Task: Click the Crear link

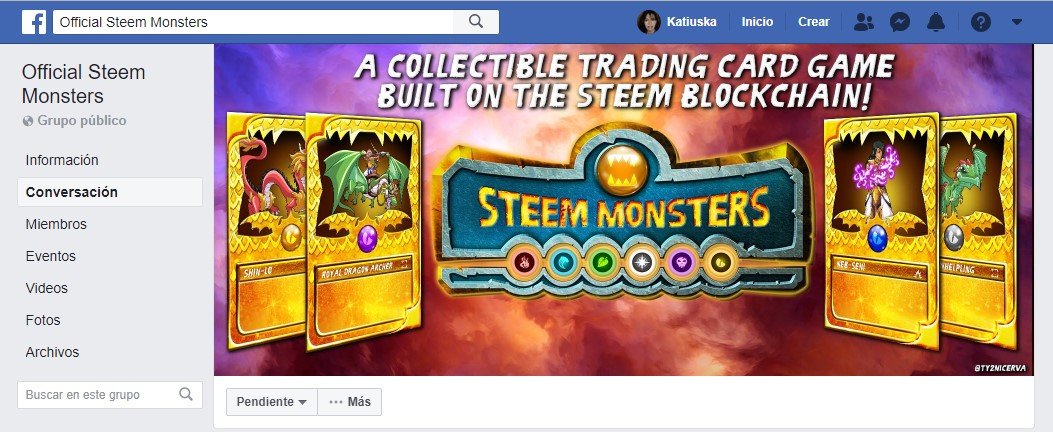Action: (813, 21)
